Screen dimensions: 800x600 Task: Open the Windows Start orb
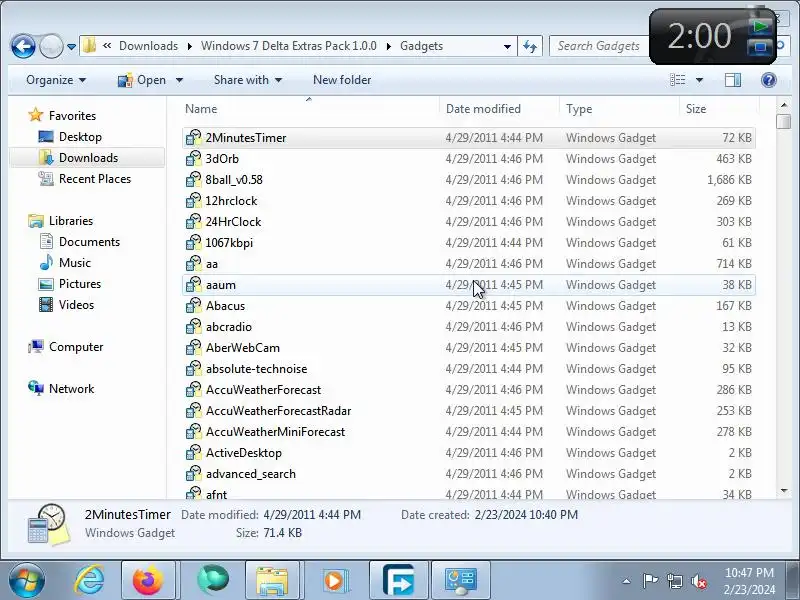click(26, 581)
